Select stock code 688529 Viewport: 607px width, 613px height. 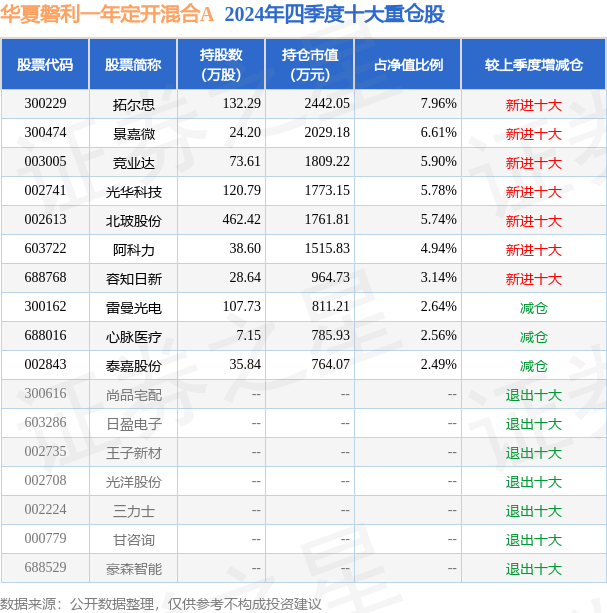[x=45, y=566]
